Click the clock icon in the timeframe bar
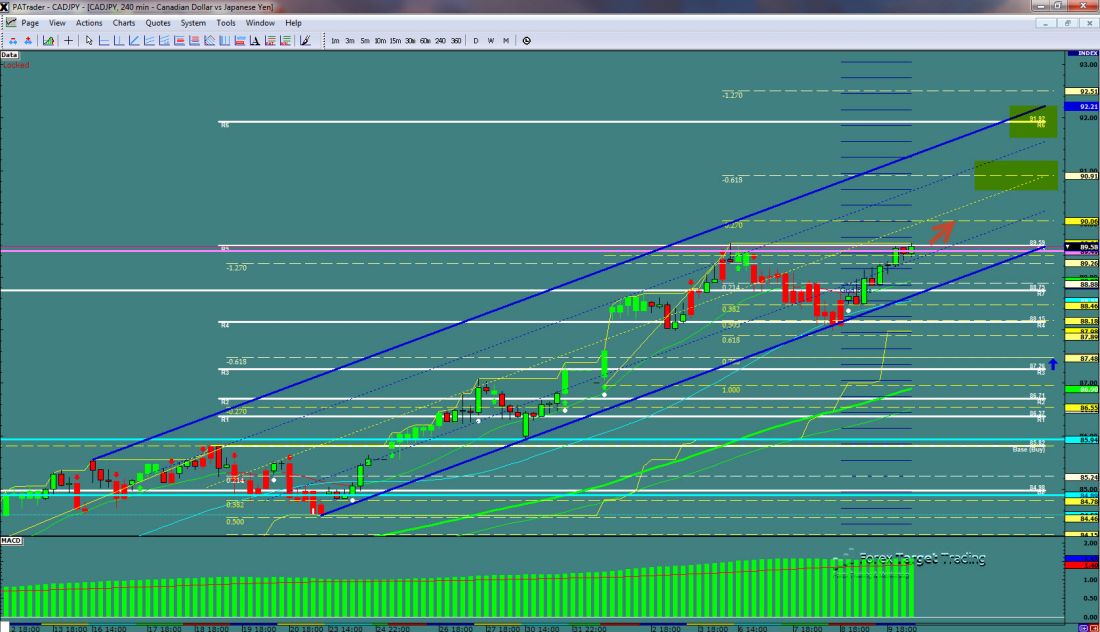This screenshot has height=632, width=1100. tap(526, 41)
